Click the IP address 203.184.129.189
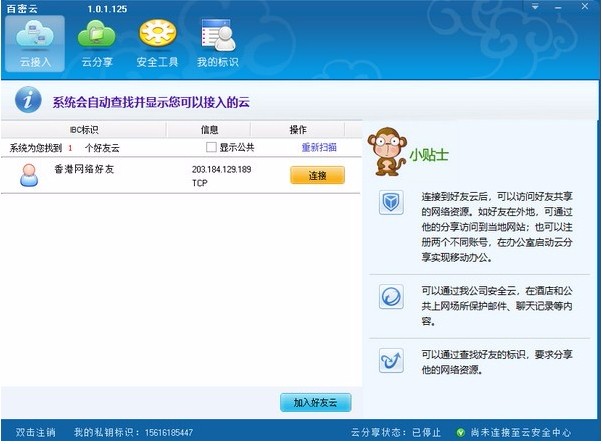Viewport: 603px width, 444px height. pyautogui.click(x=222, y=169)
